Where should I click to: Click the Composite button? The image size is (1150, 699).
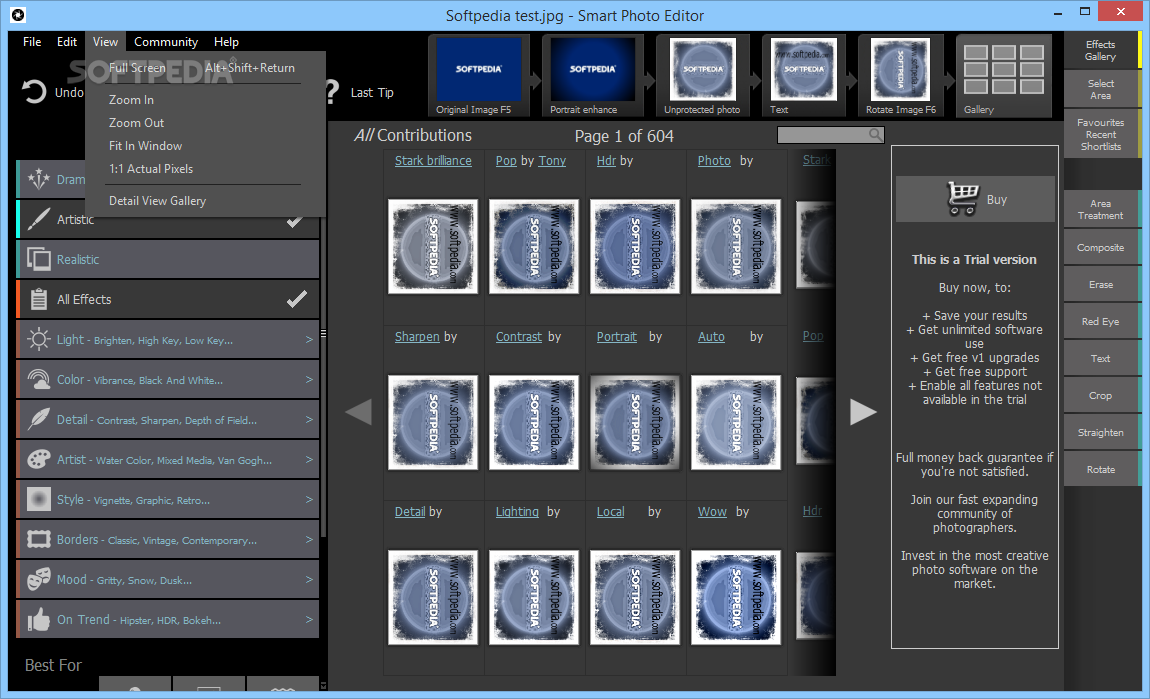[x=1100, y=247]
